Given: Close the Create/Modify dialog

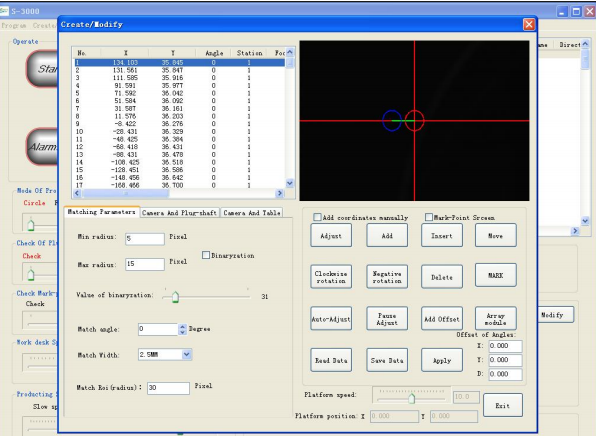Looking at the screenshot, I should [529, 24].
